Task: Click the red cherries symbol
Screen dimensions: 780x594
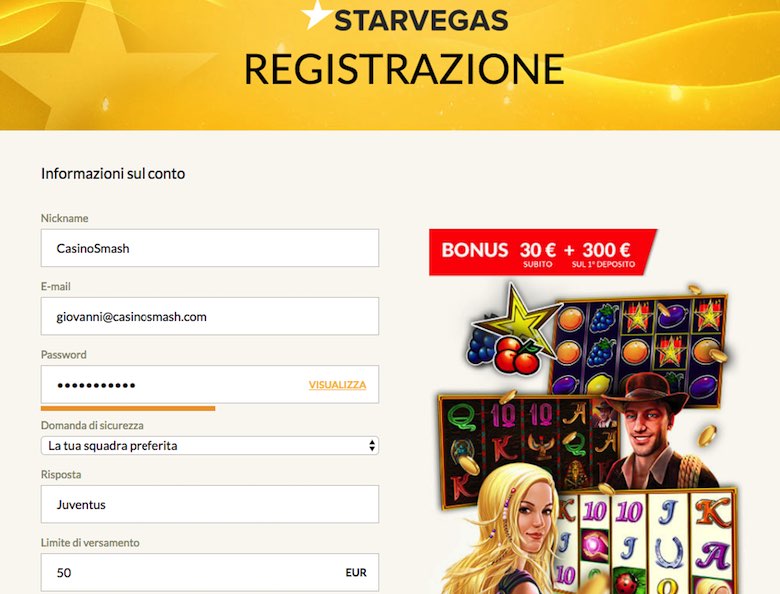Action: click(x=518, y=355)
